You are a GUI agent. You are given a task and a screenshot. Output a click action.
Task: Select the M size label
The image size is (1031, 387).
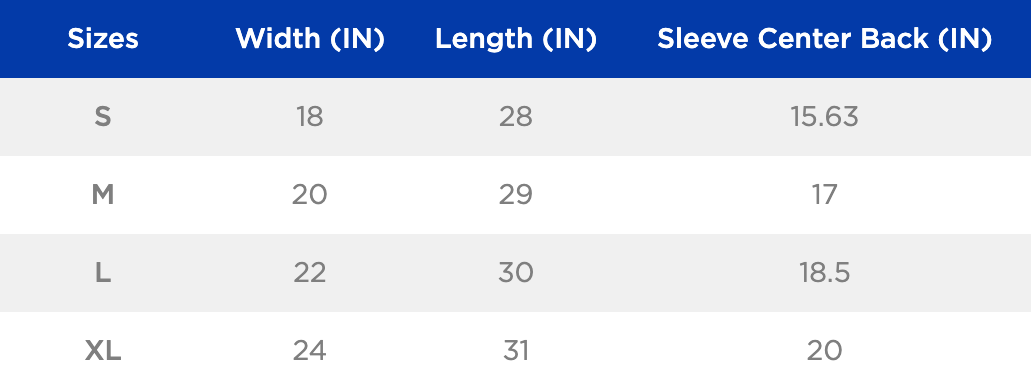(x=103, y=194)
